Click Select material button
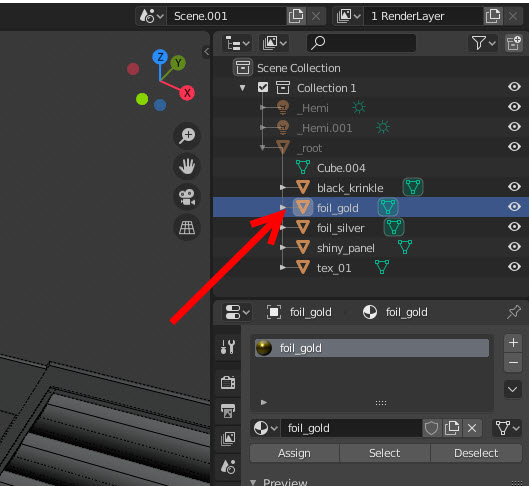The height and width of the screenshot is (486, 529). tap(385, 453)
